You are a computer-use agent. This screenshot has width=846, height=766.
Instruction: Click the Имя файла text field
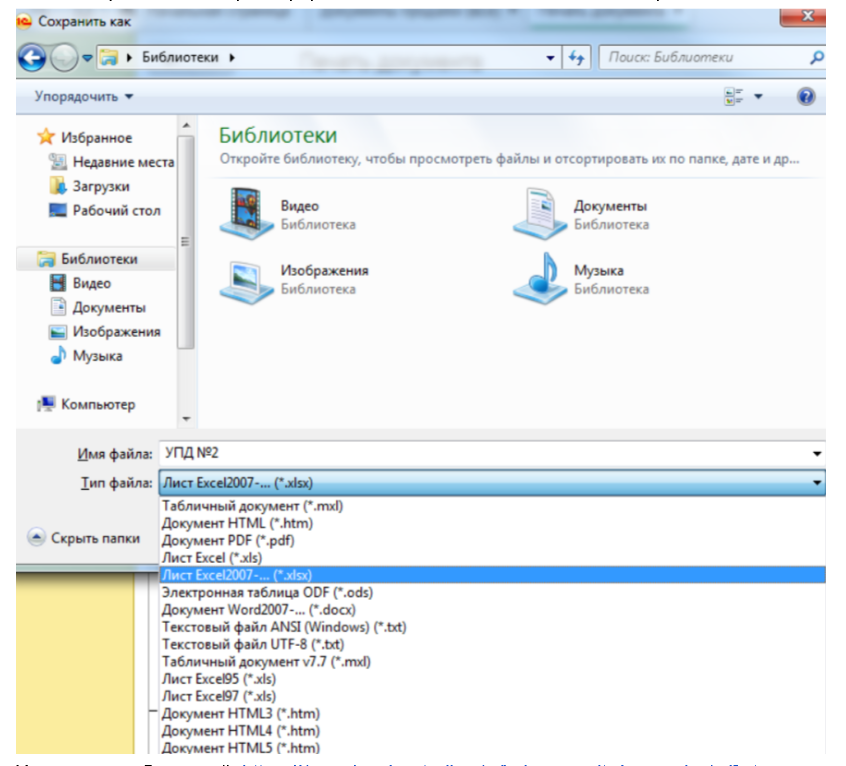(x=480, y=454)
